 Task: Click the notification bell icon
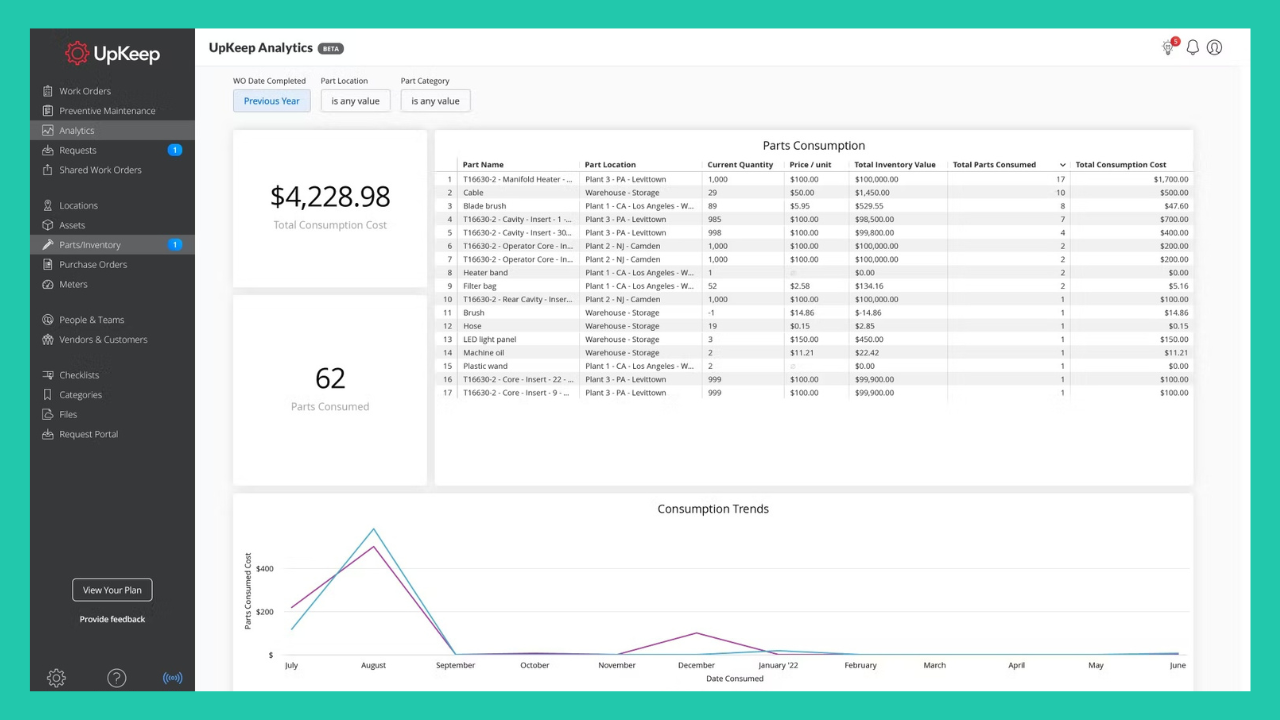coord(1192,47)
